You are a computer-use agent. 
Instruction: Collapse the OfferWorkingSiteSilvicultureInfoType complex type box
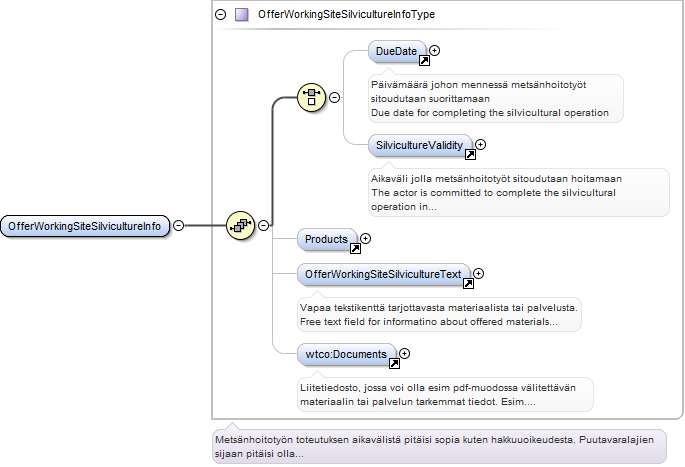221,14
